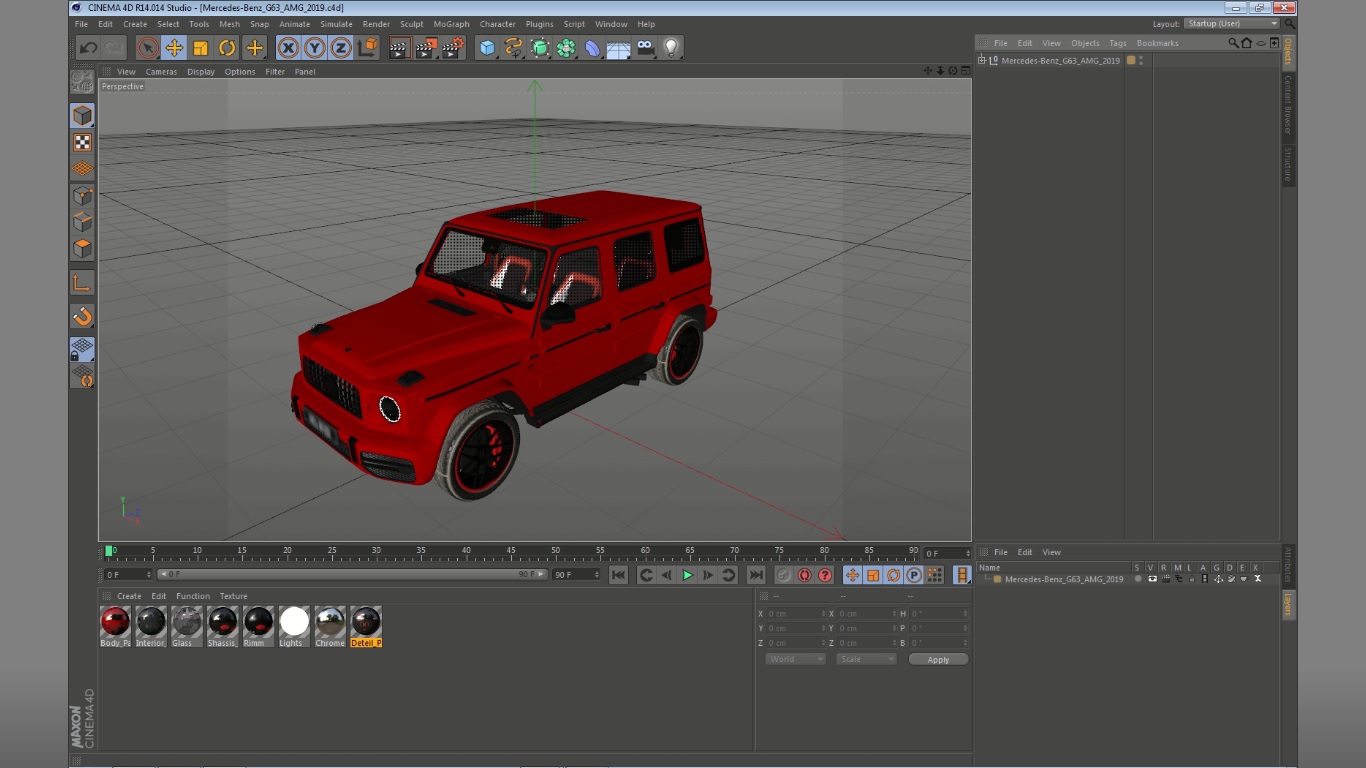Viewport: 1366px width, 768px height.
Task: Activate the Move tool in top toolbar
Action: [x=174, y=47]
